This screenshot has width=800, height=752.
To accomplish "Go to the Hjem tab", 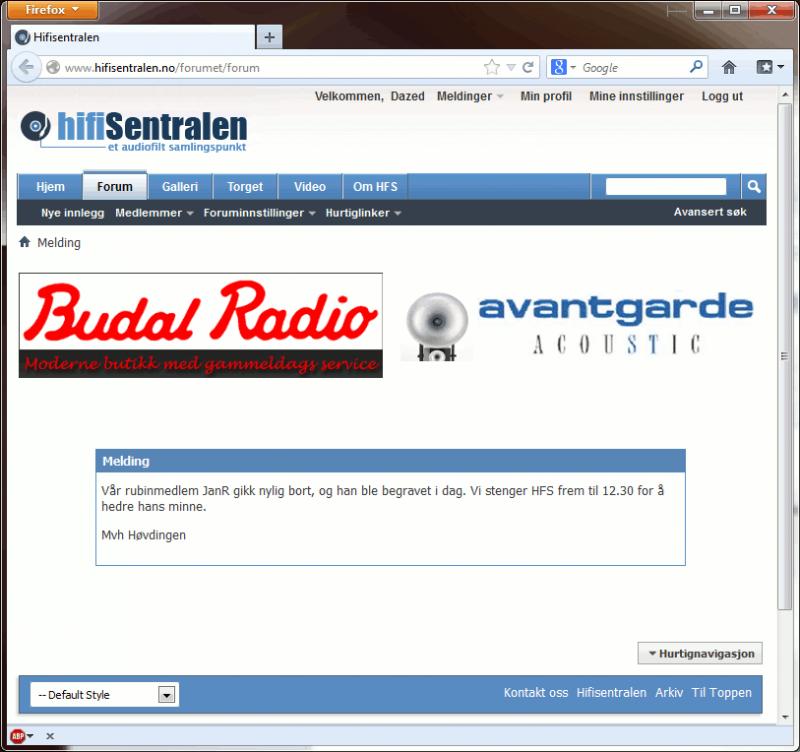I will tap(50, 187).
